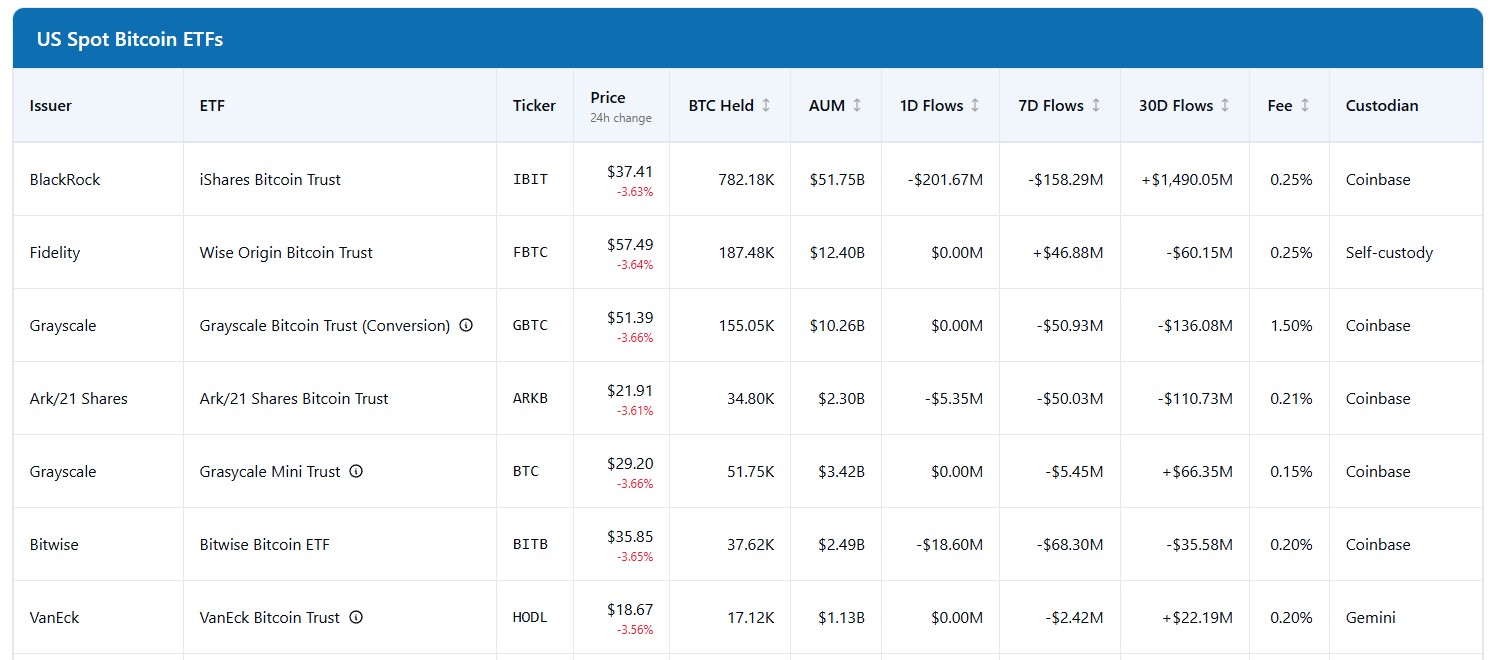The image size is (1490, 660).
Task: Open Wise Origin Bitcoin Trust entry
Action: (286, 253)
